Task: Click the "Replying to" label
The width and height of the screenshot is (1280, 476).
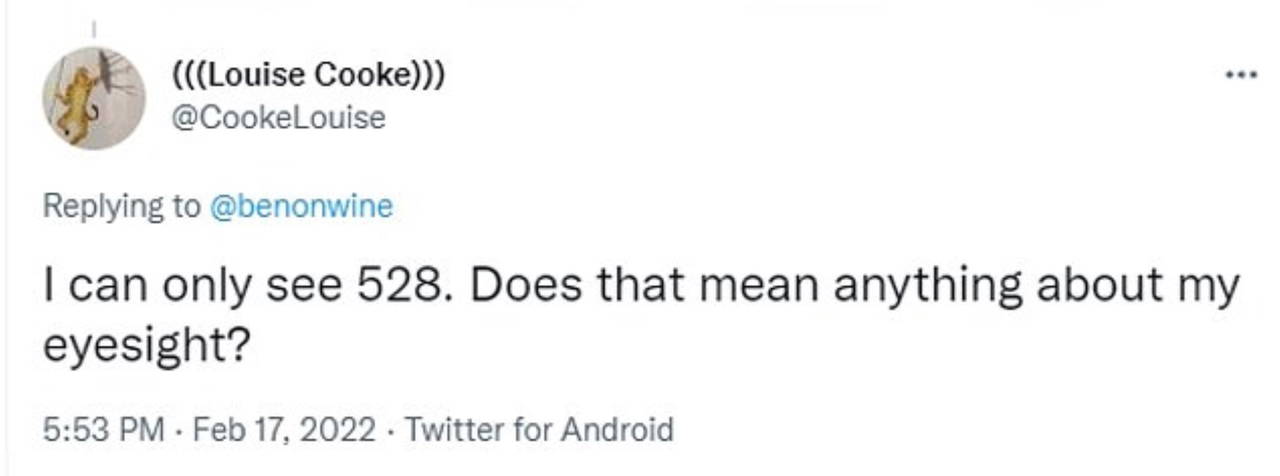Action: [121, 207]
